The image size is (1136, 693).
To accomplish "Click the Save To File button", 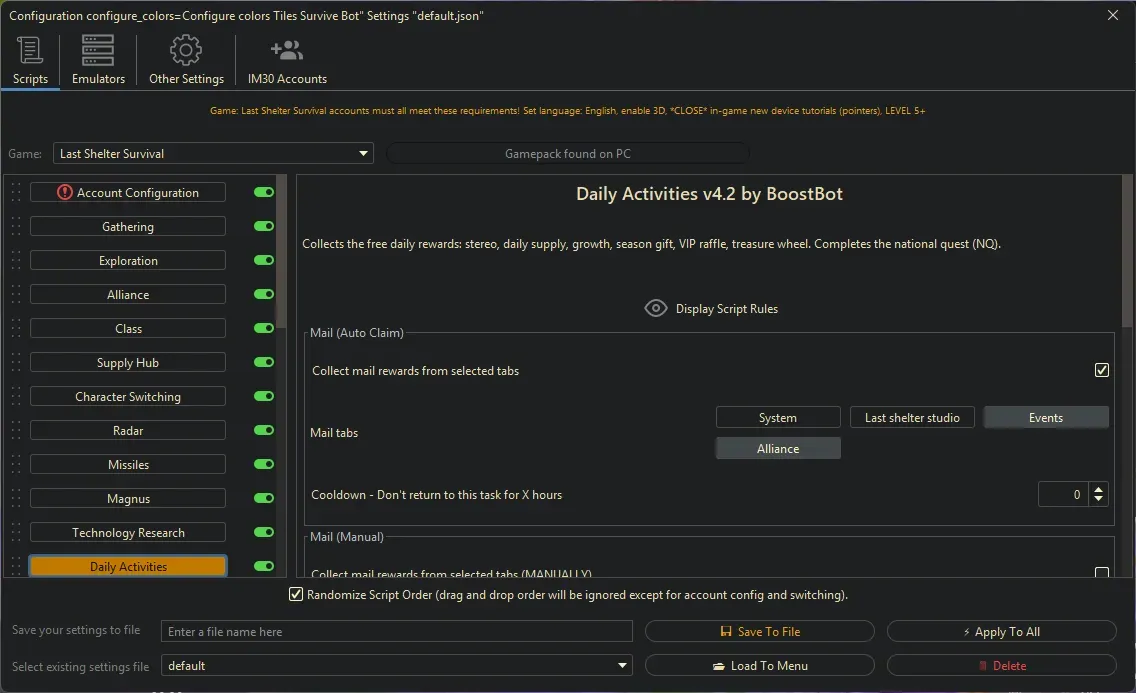I will click(759, 631).
